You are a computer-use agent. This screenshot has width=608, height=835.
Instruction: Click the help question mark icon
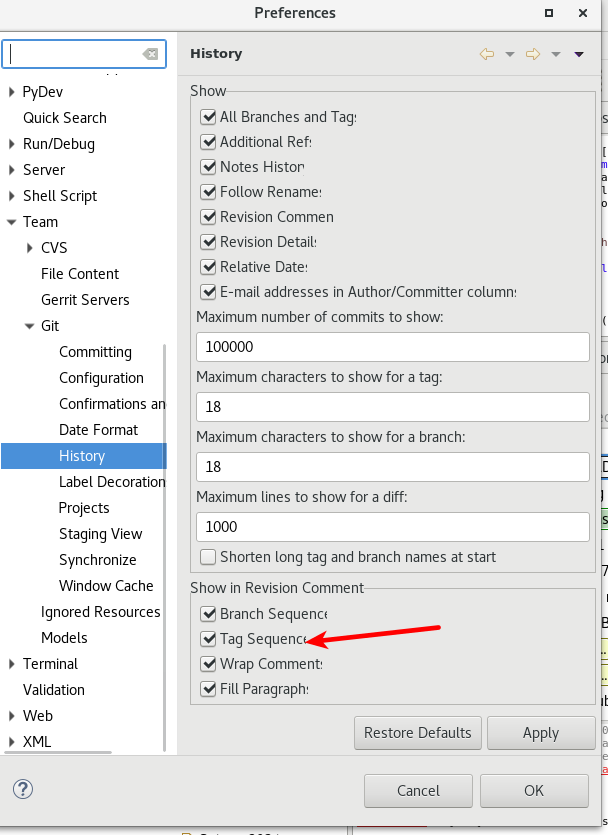tap(23, 790)
